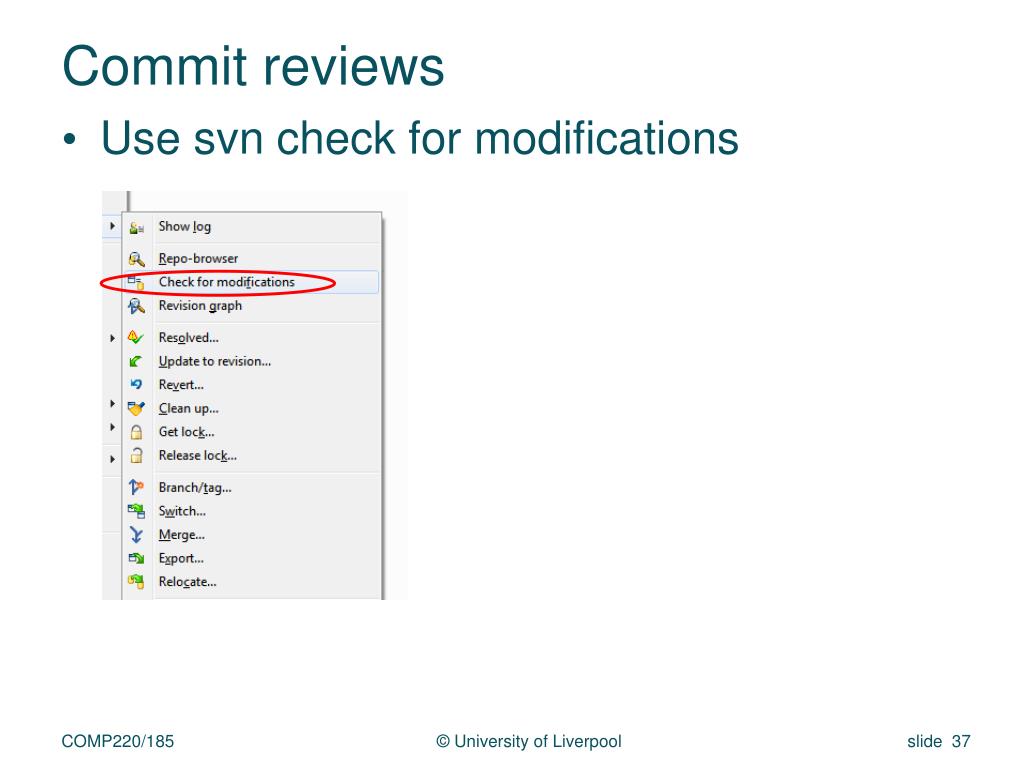Choose Merge... menu entry
Screen dimensions: 1024x768
coord(251,534)
